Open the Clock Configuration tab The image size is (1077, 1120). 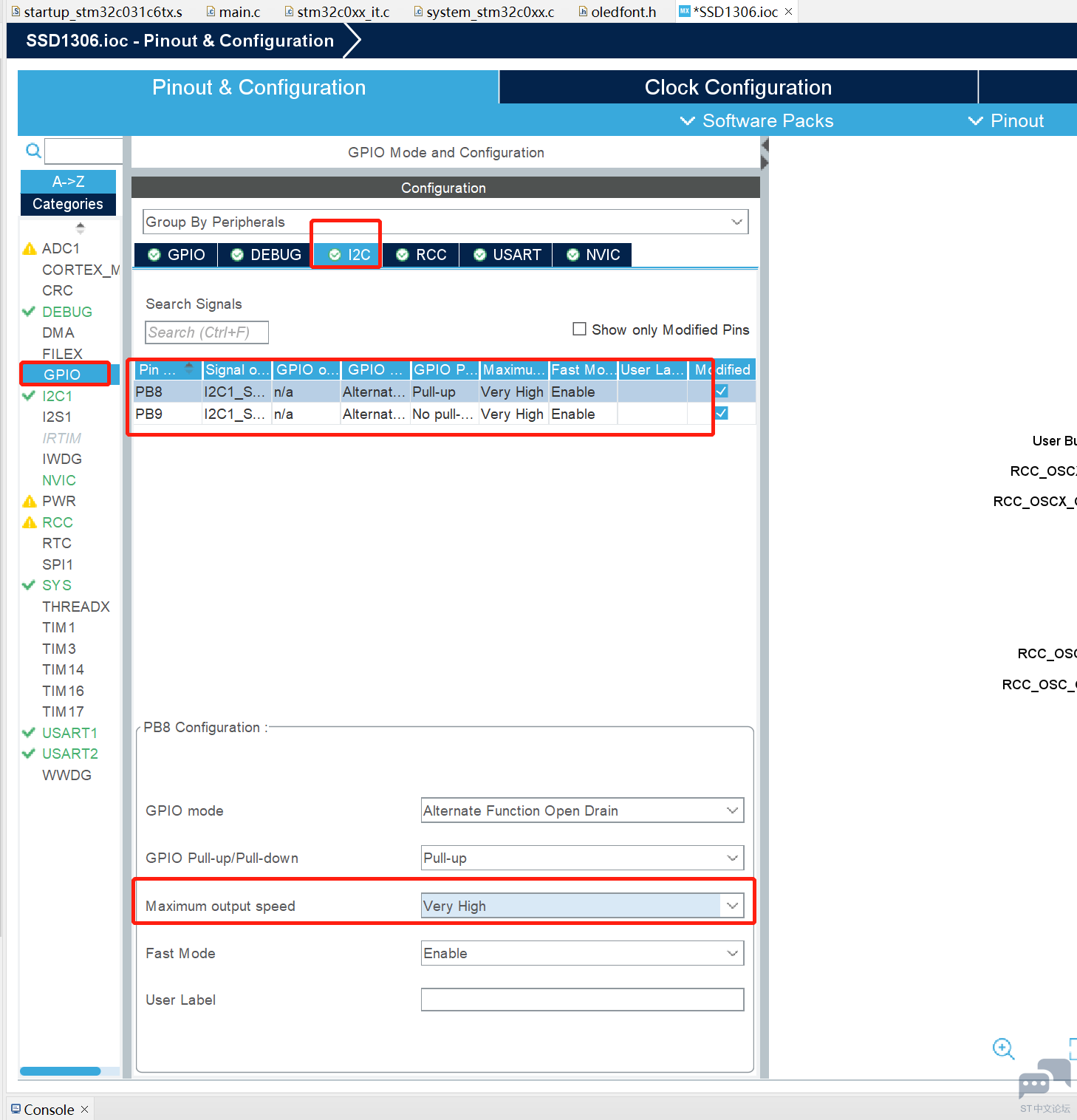click(x=739, y=87)
